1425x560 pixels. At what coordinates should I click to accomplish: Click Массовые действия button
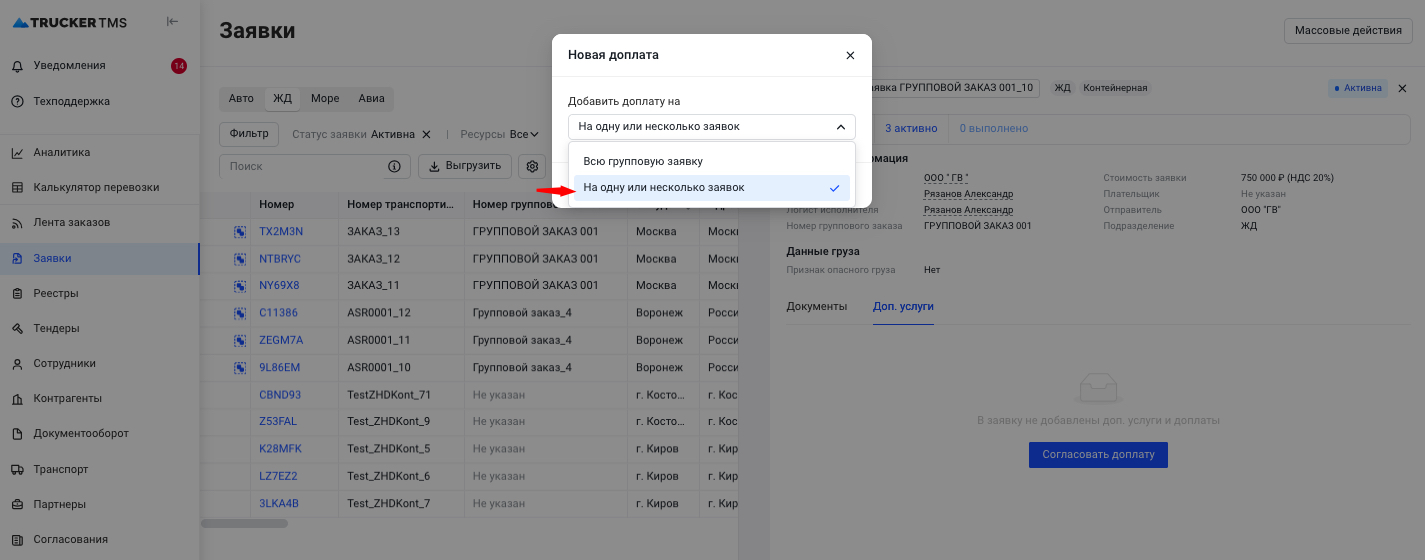coord(1347,31)
